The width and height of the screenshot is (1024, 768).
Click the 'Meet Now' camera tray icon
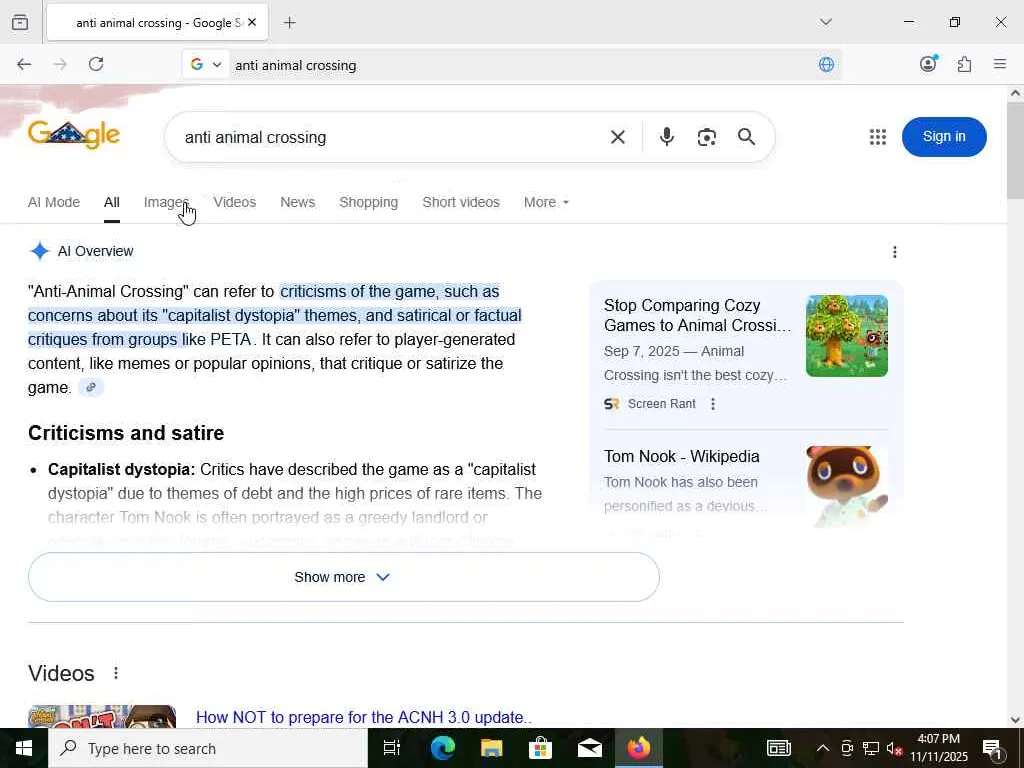pyautogui.click(x=847, y=748)
